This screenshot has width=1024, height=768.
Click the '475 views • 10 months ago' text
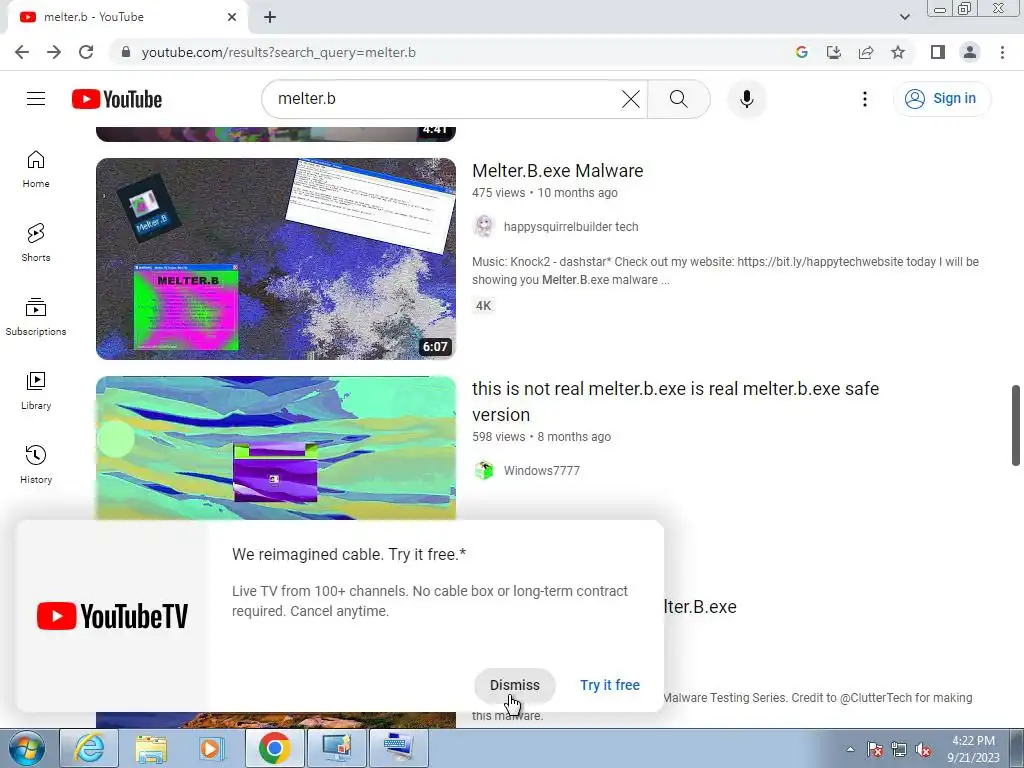tap(545, 193)
